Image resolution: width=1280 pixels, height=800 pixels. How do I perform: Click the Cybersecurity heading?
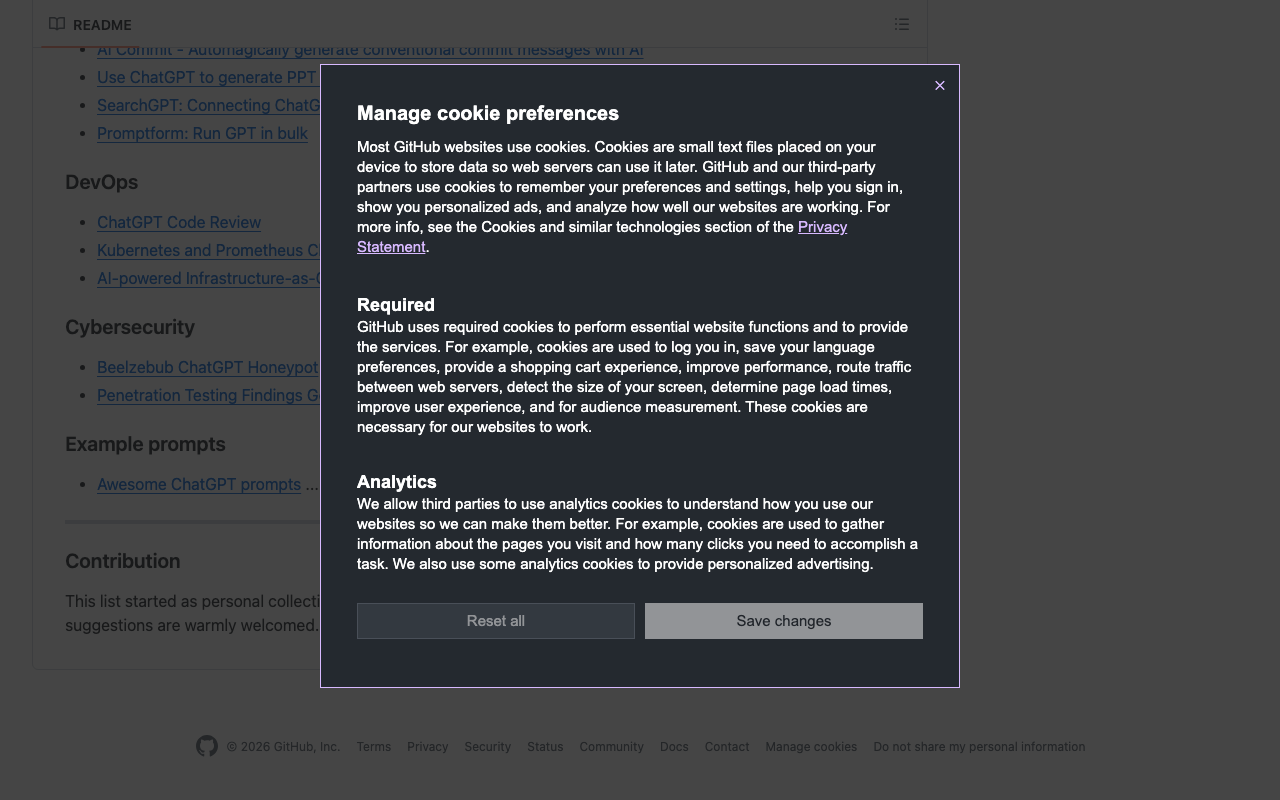[x=130, y=327]
